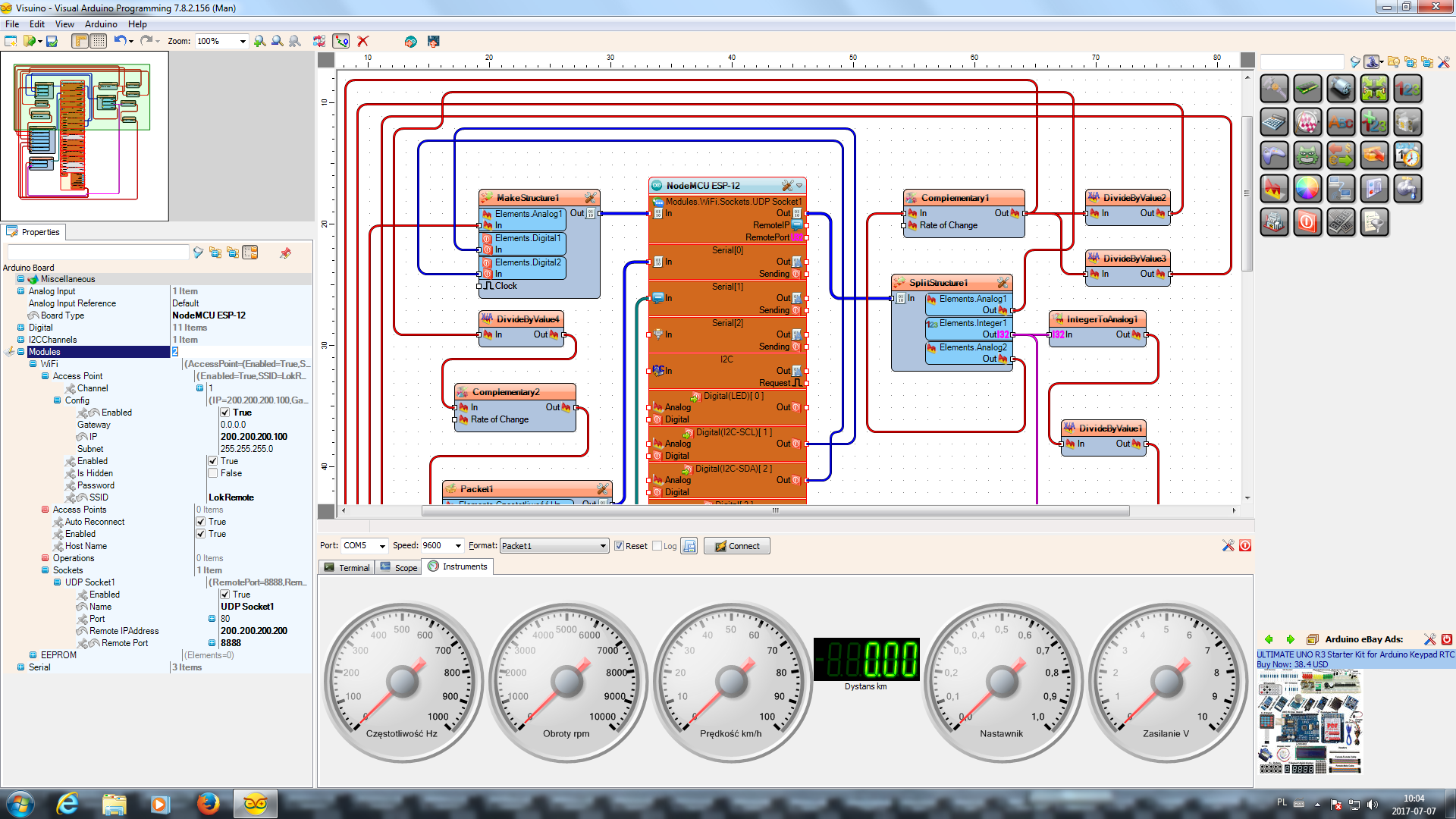Screen dimensions: 1456x819
Task: Open Visuino from the Windows taskbar
Action: pyautogui.click(x=255, y=804)
